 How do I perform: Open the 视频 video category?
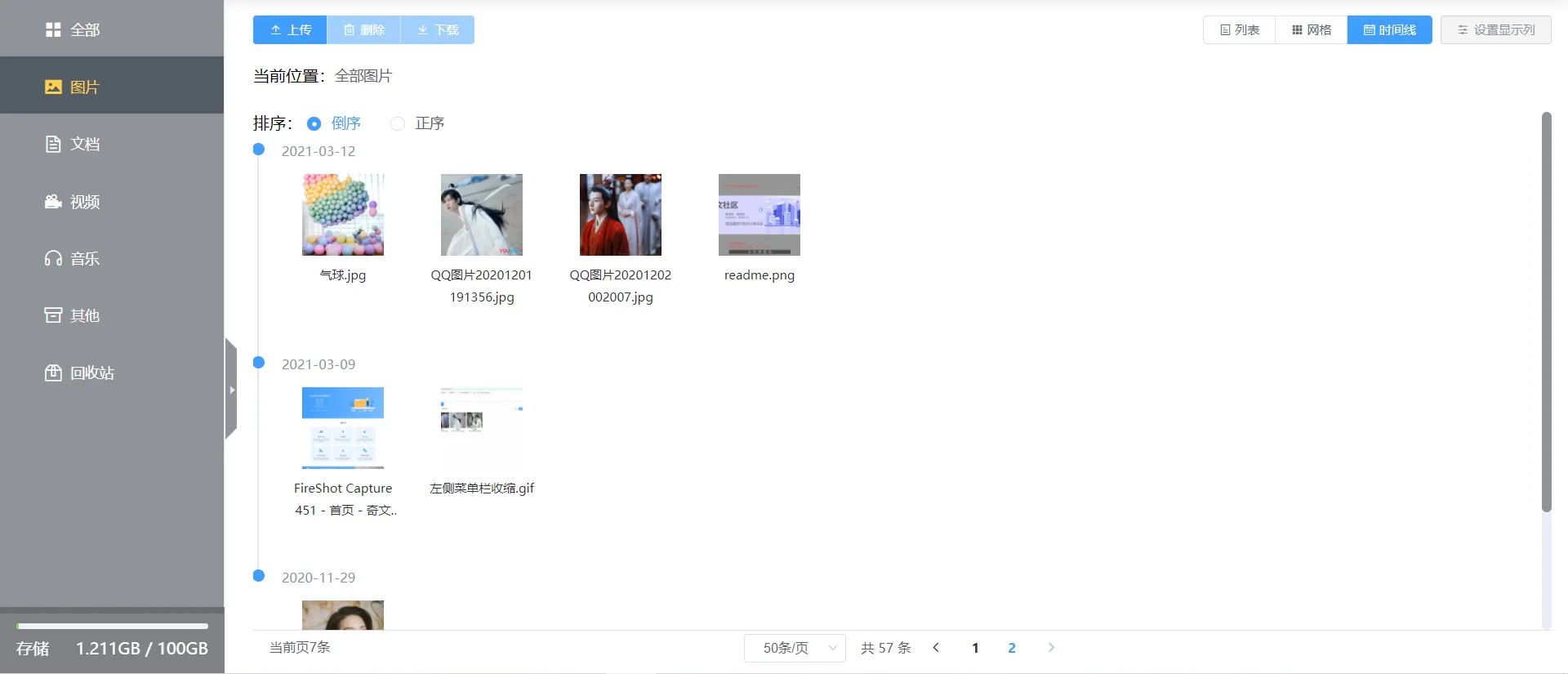click(x=112, y=201)
